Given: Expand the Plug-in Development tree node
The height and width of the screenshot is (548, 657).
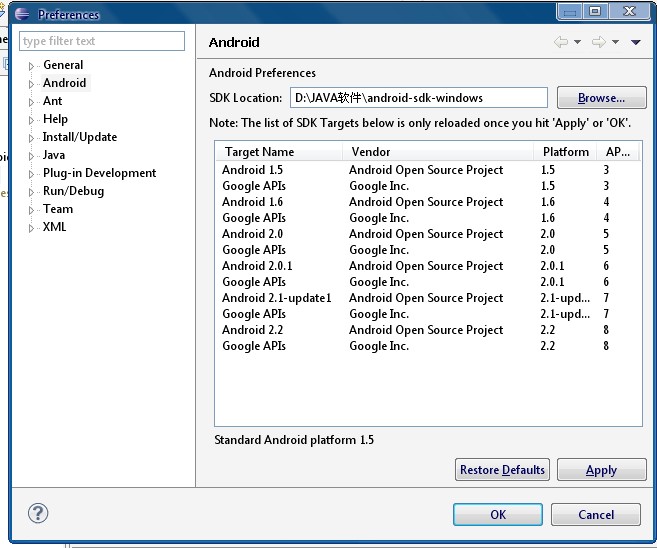Looking at the screenshot, I should click(31, 174).
